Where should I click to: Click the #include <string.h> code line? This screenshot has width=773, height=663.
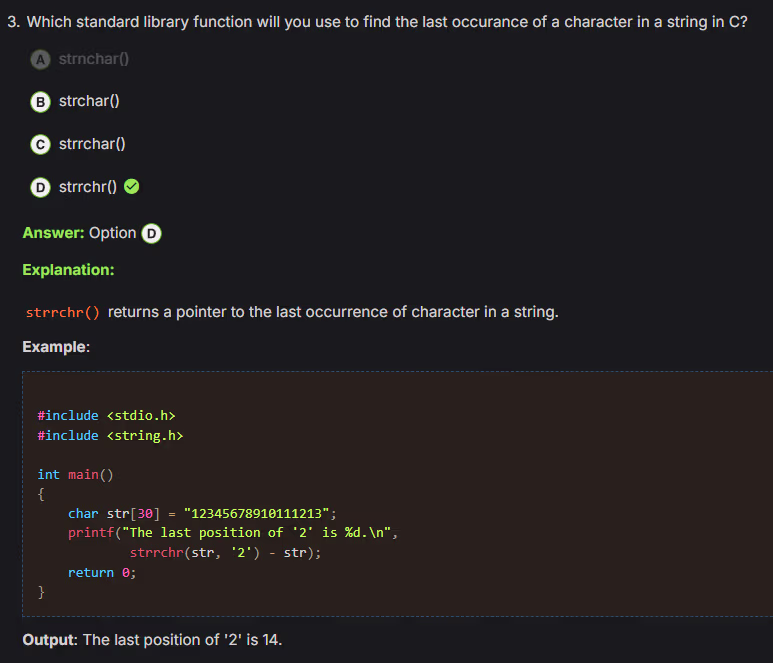click(x=110, y=435)
